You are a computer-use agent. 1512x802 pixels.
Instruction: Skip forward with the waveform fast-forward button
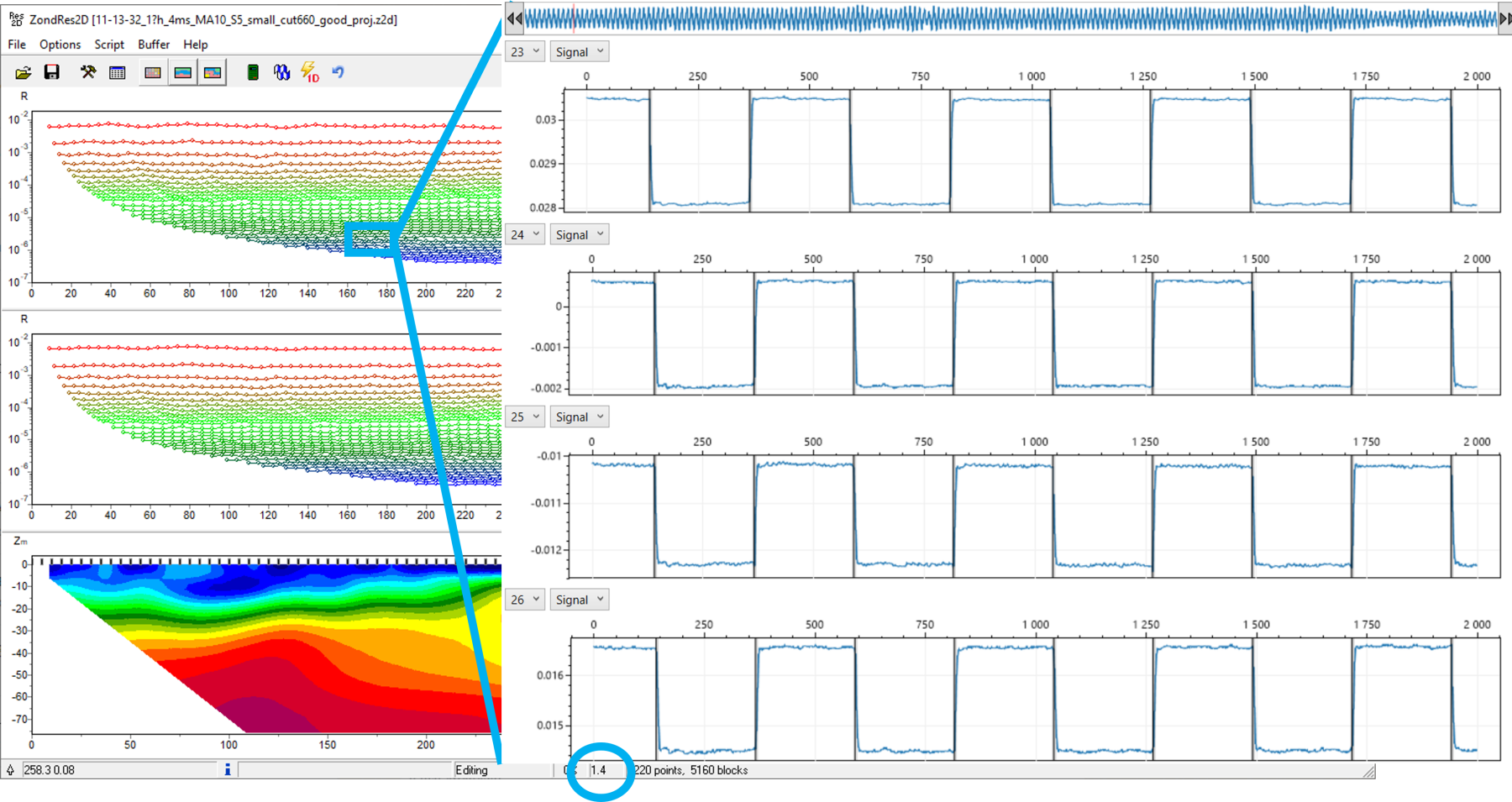pyautogui.click(x=1504, y=18)
